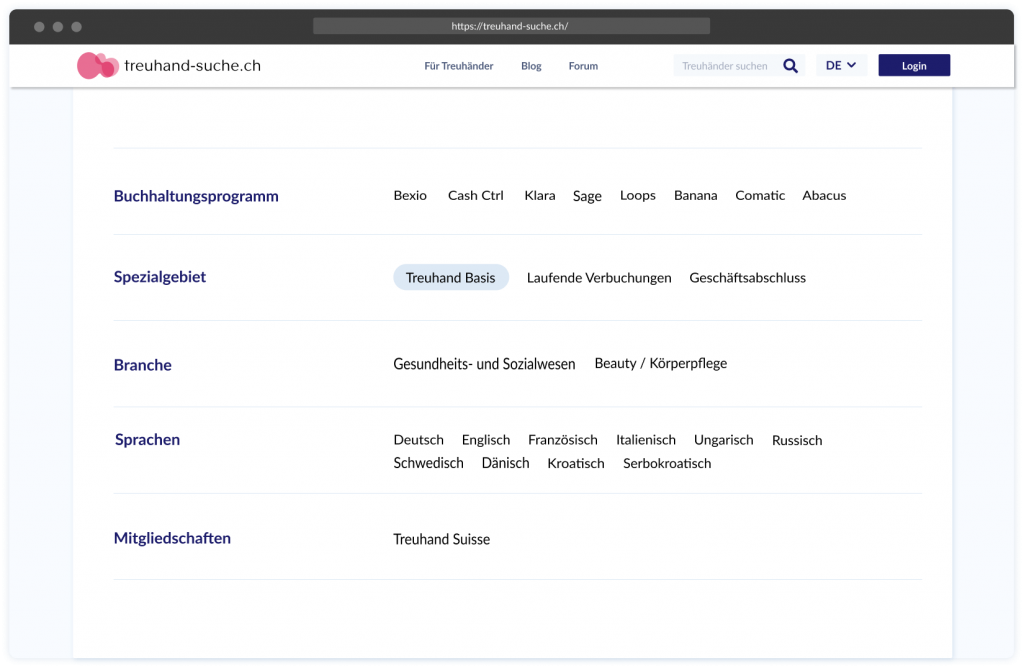Open the Forum link
1024x668 pixels.
point(583,66)
